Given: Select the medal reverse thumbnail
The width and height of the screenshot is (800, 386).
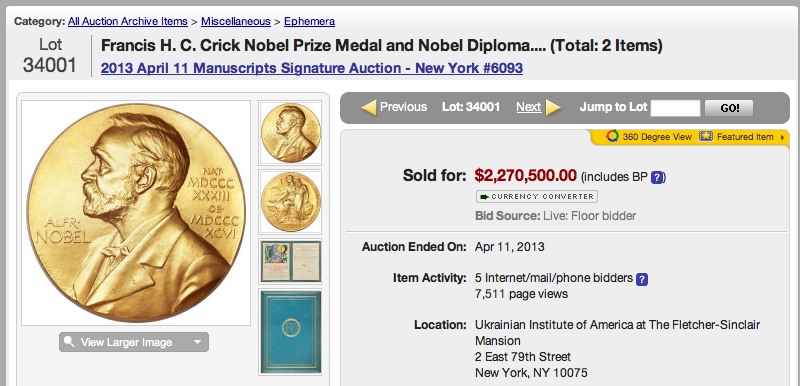Looking at the screenshot, I should pos(290,201).
